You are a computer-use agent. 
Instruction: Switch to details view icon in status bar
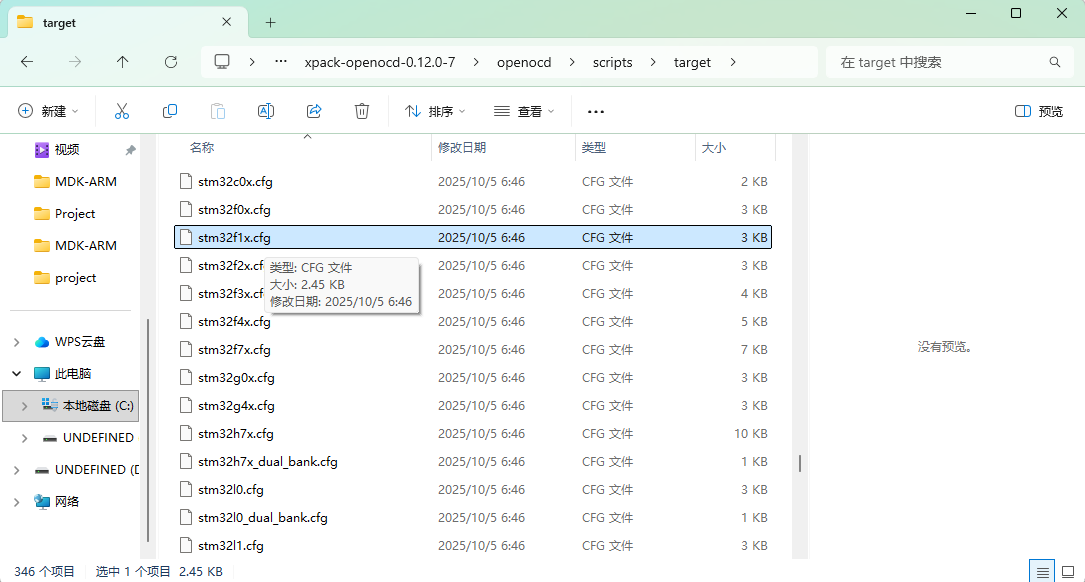[1042, 572]
